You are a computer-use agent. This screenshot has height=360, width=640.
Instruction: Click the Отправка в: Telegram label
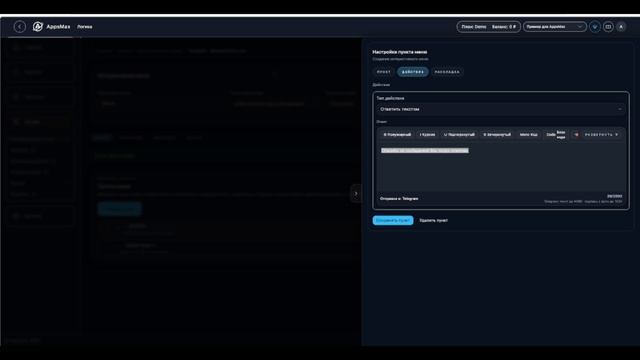pos(399,198)
